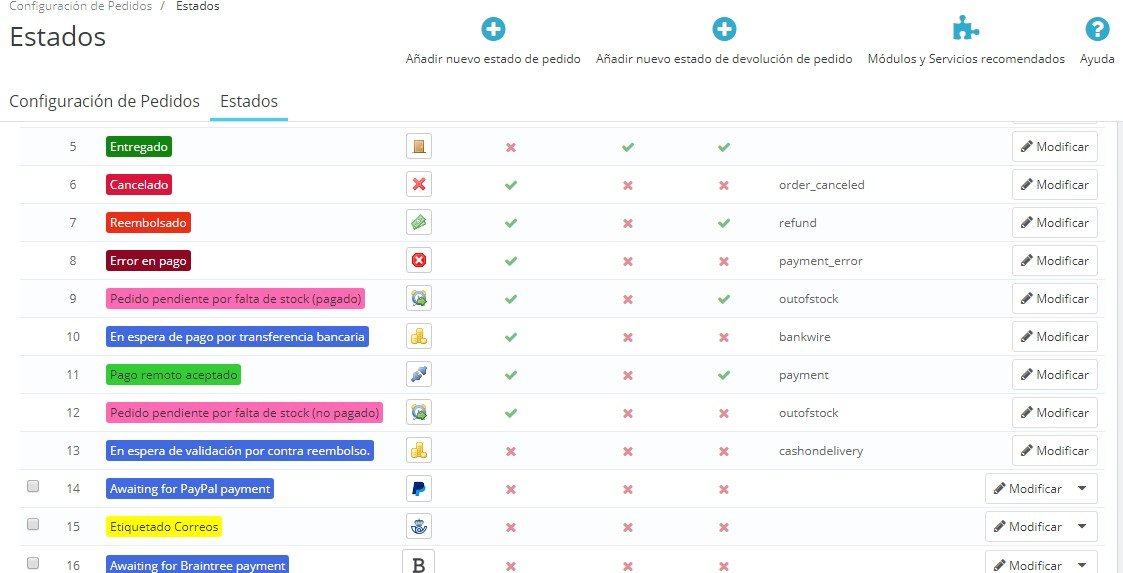This screenshot has height=573, width=1123.
Task: Open Estados breadcrumb link
Action: point(197,6)
